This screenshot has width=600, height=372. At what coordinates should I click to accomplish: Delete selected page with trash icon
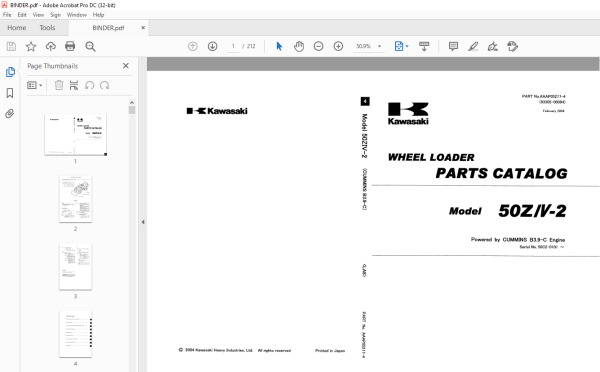coord(59,85)
